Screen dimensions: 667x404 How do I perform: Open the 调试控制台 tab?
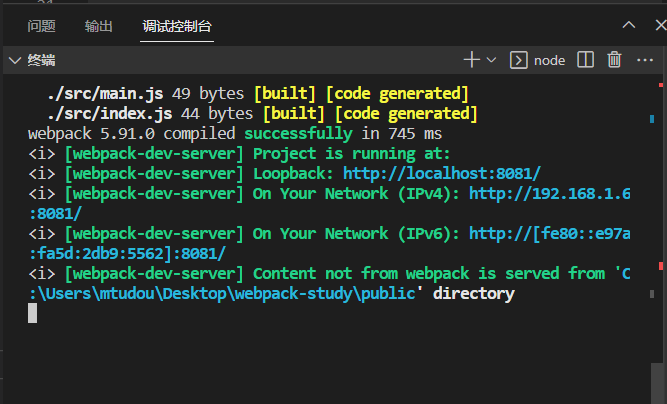[x=177, y=26]
